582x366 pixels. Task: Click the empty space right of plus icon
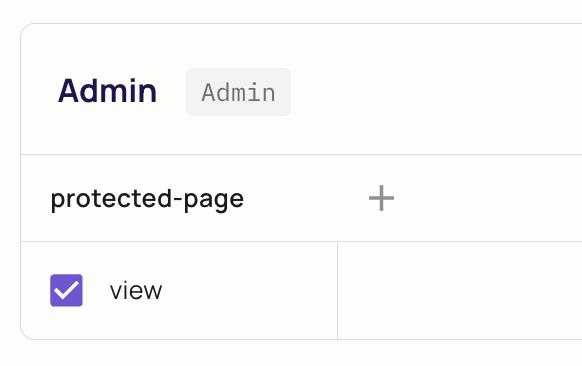(488, 198)
